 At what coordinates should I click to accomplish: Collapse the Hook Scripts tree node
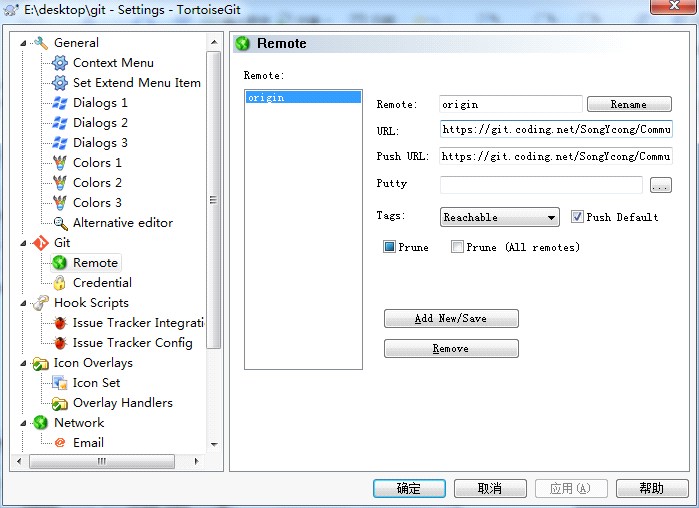tap(23, 303)
